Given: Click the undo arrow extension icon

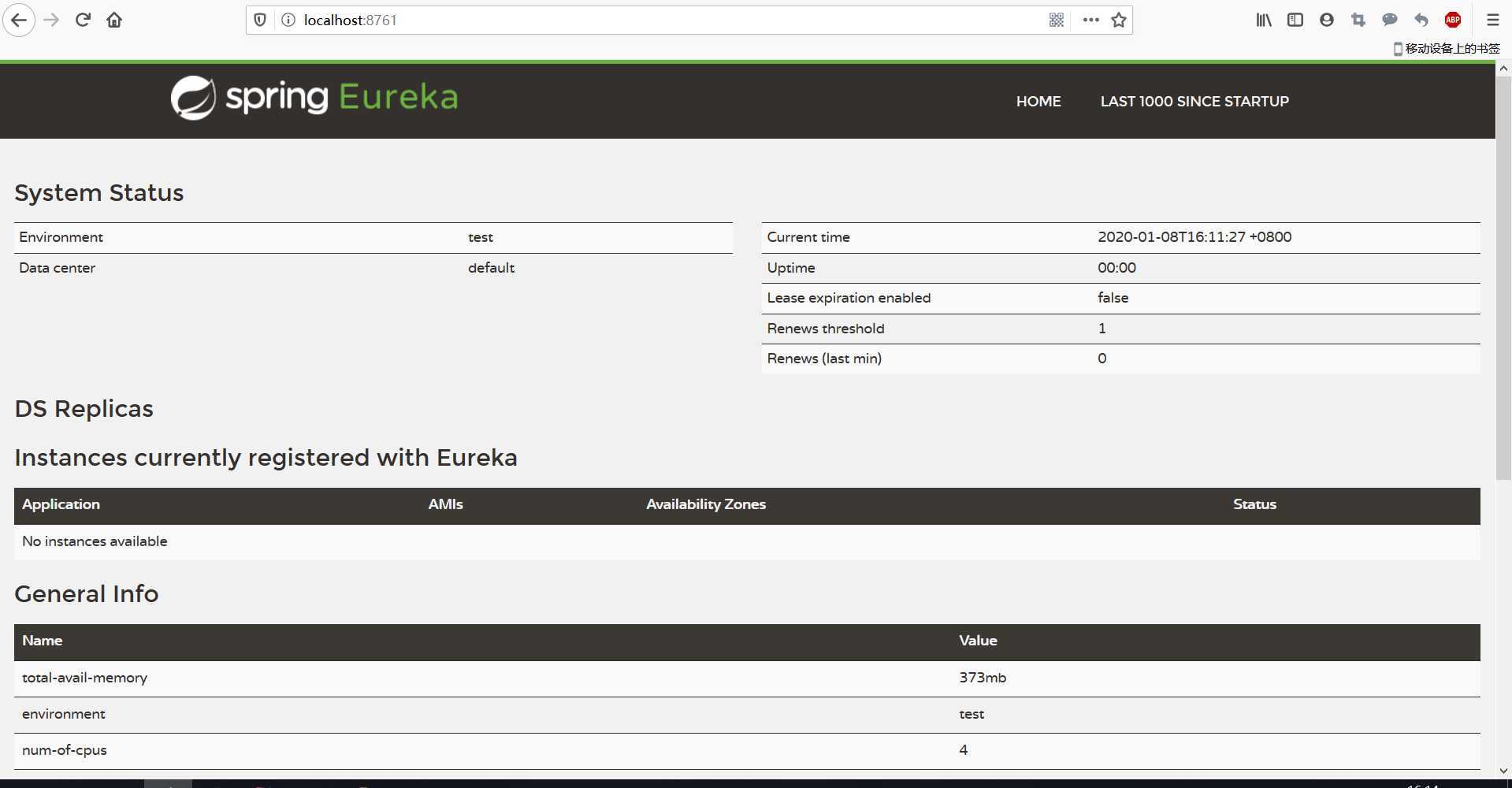Looking at the screenshot, I should [x=1421, y=20].
